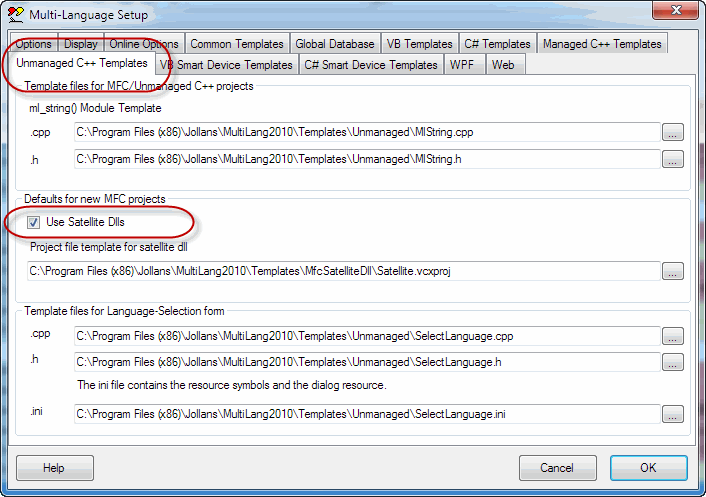Click Cancel to discard changes
The width and height of the screenshot is (706, 497).
pyautogui.click(x=557, y=467)
